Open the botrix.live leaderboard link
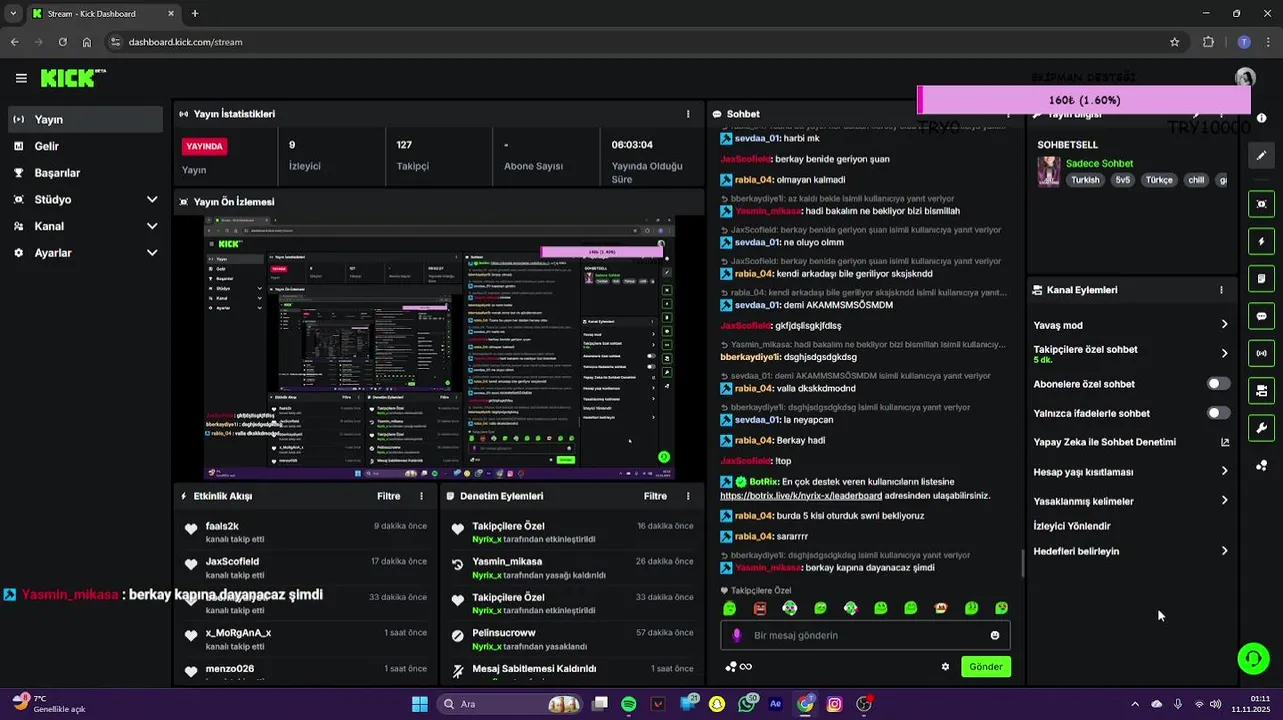 point(801,496)
